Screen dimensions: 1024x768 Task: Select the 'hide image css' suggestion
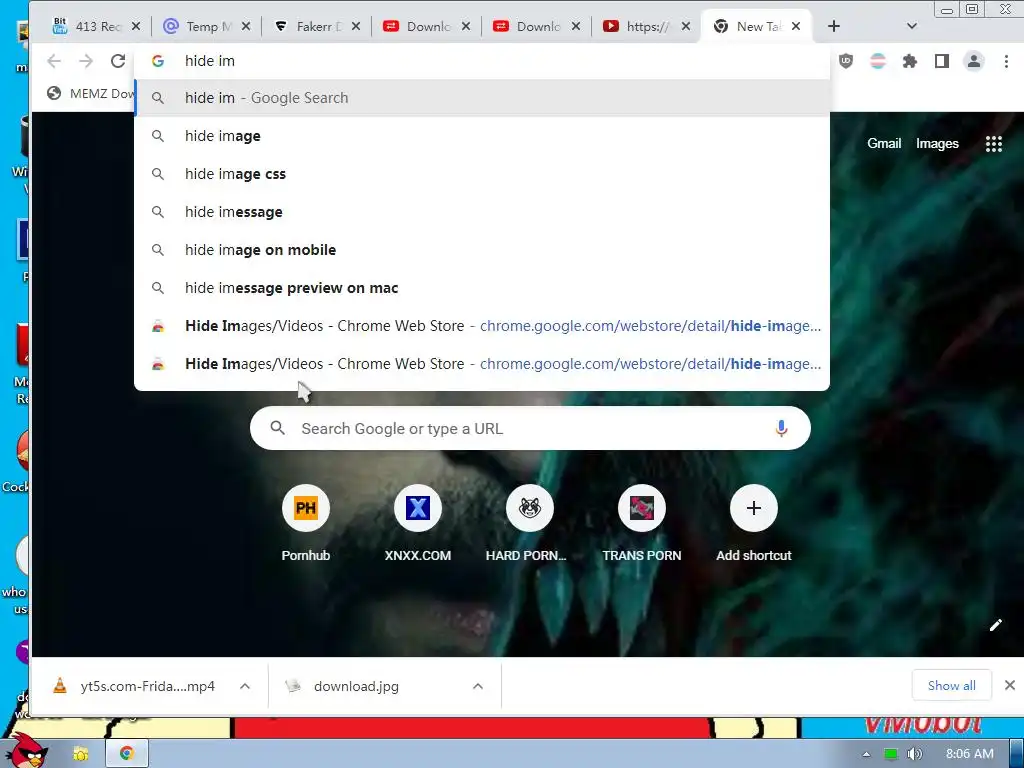point(482,174)
